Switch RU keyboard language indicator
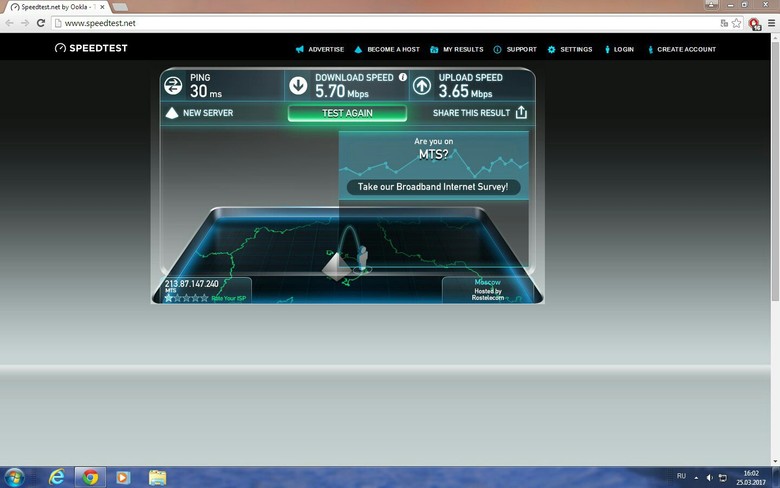 681,476
